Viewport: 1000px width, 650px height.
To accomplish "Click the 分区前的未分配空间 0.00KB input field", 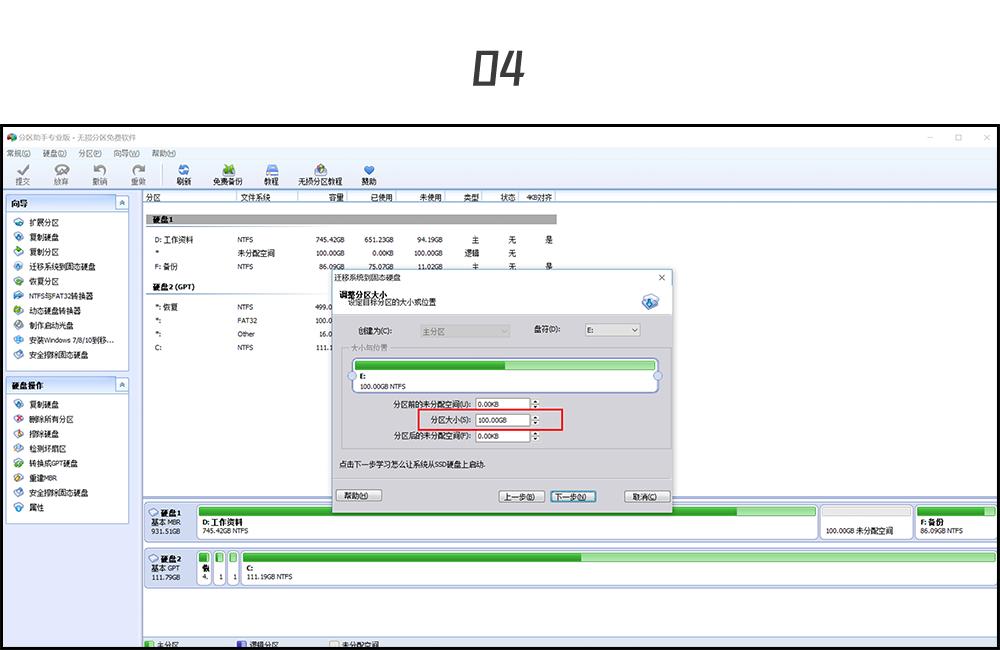I will coord(503,404).
